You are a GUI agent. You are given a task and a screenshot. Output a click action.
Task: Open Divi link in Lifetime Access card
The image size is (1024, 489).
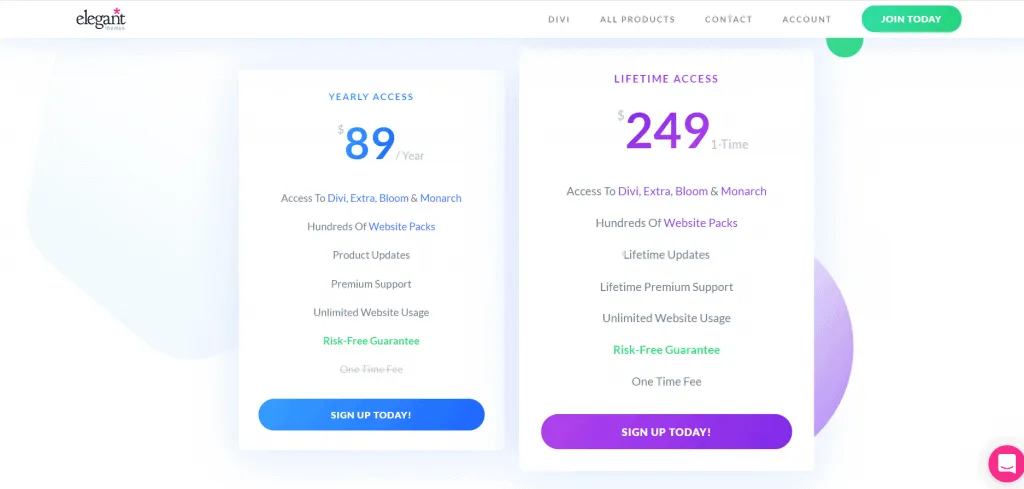click(x=628, y=191)
